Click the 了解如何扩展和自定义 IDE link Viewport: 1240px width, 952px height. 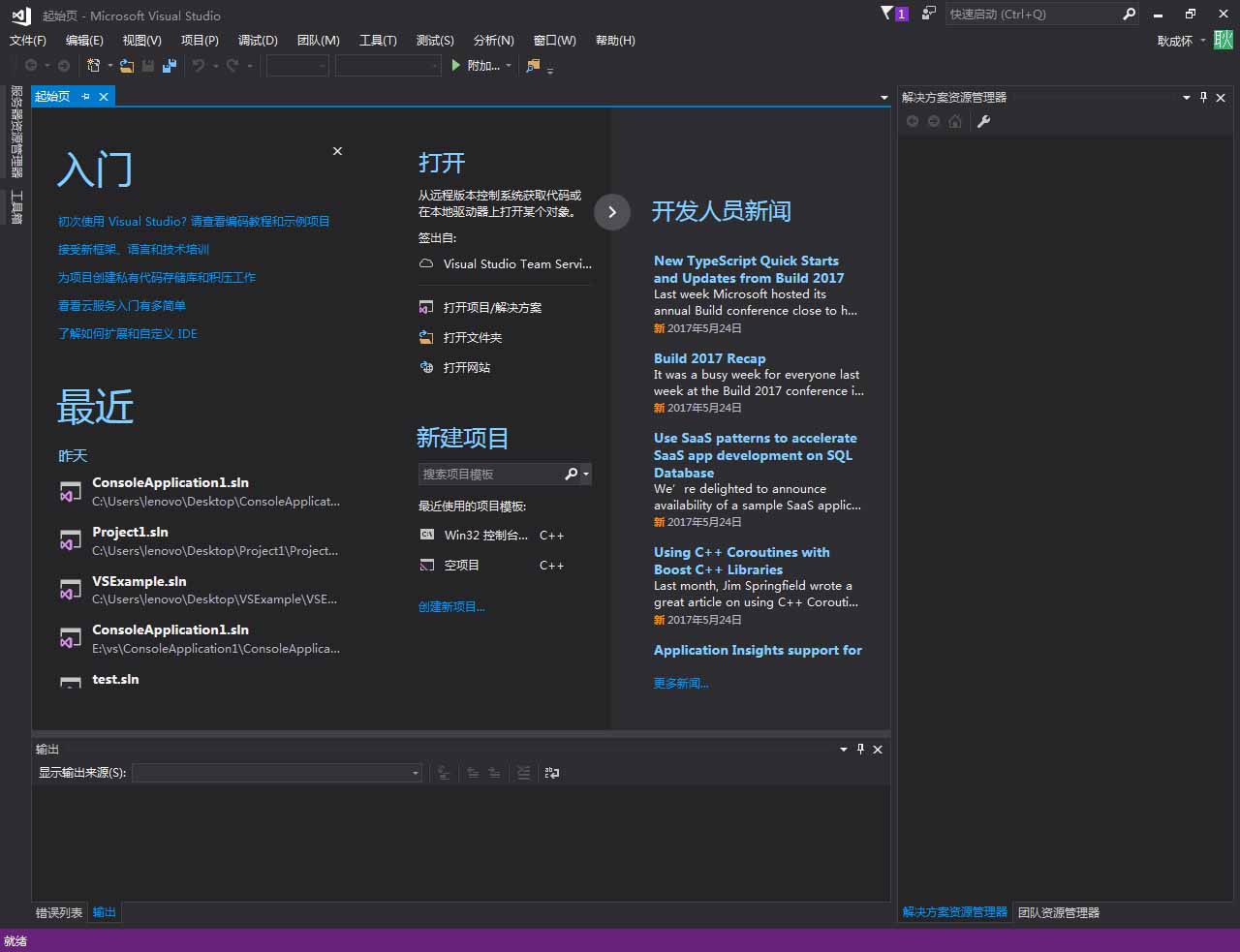coord(128,333)
